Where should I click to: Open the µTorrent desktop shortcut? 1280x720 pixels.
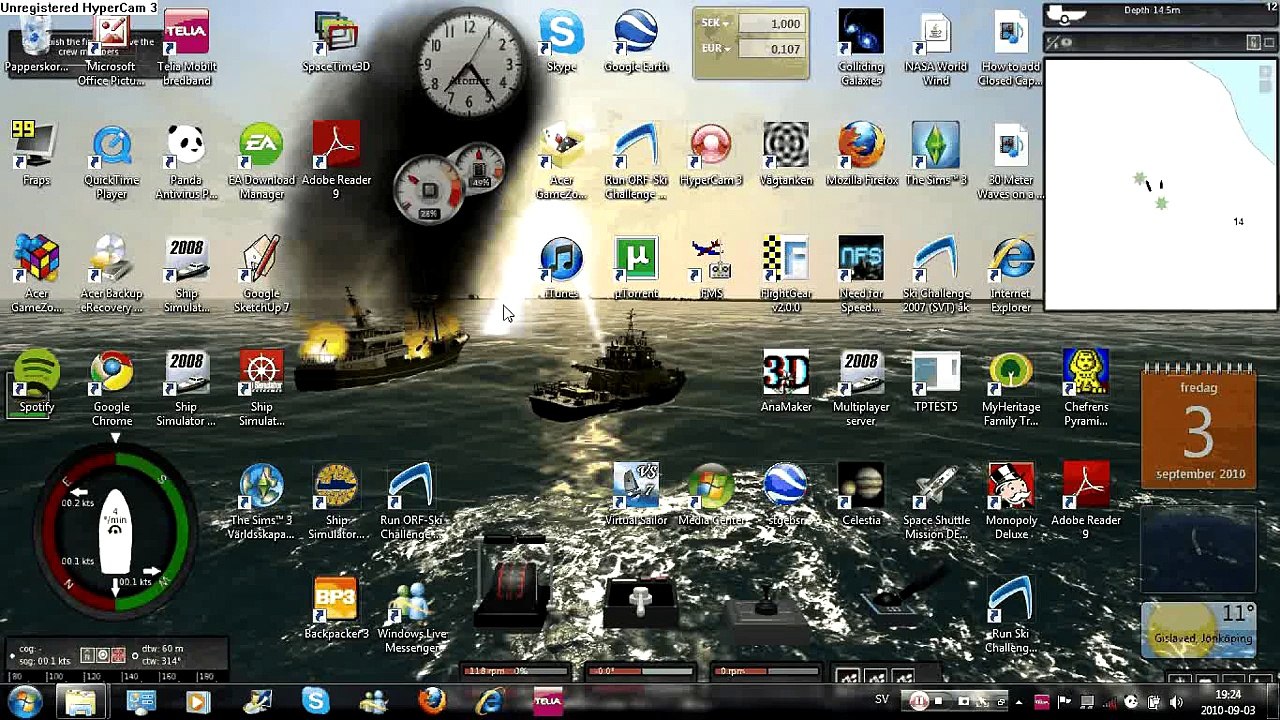pos(636,268)
